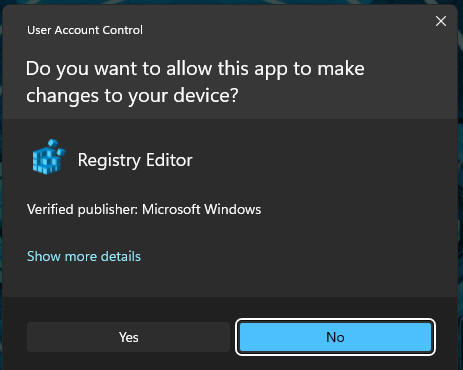Click the word "Windows" in the publisher line

coord(232,210)
